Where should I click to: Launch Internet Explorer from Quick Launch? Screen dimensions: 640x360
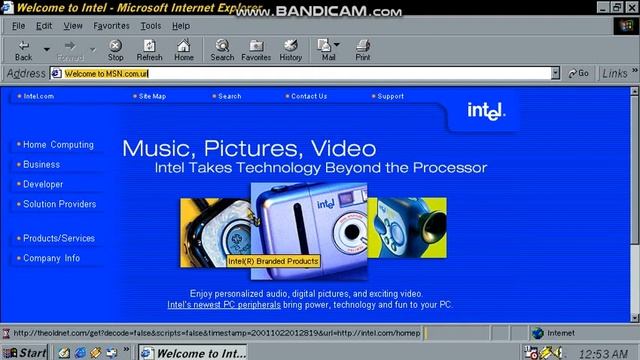pos(80,352)
